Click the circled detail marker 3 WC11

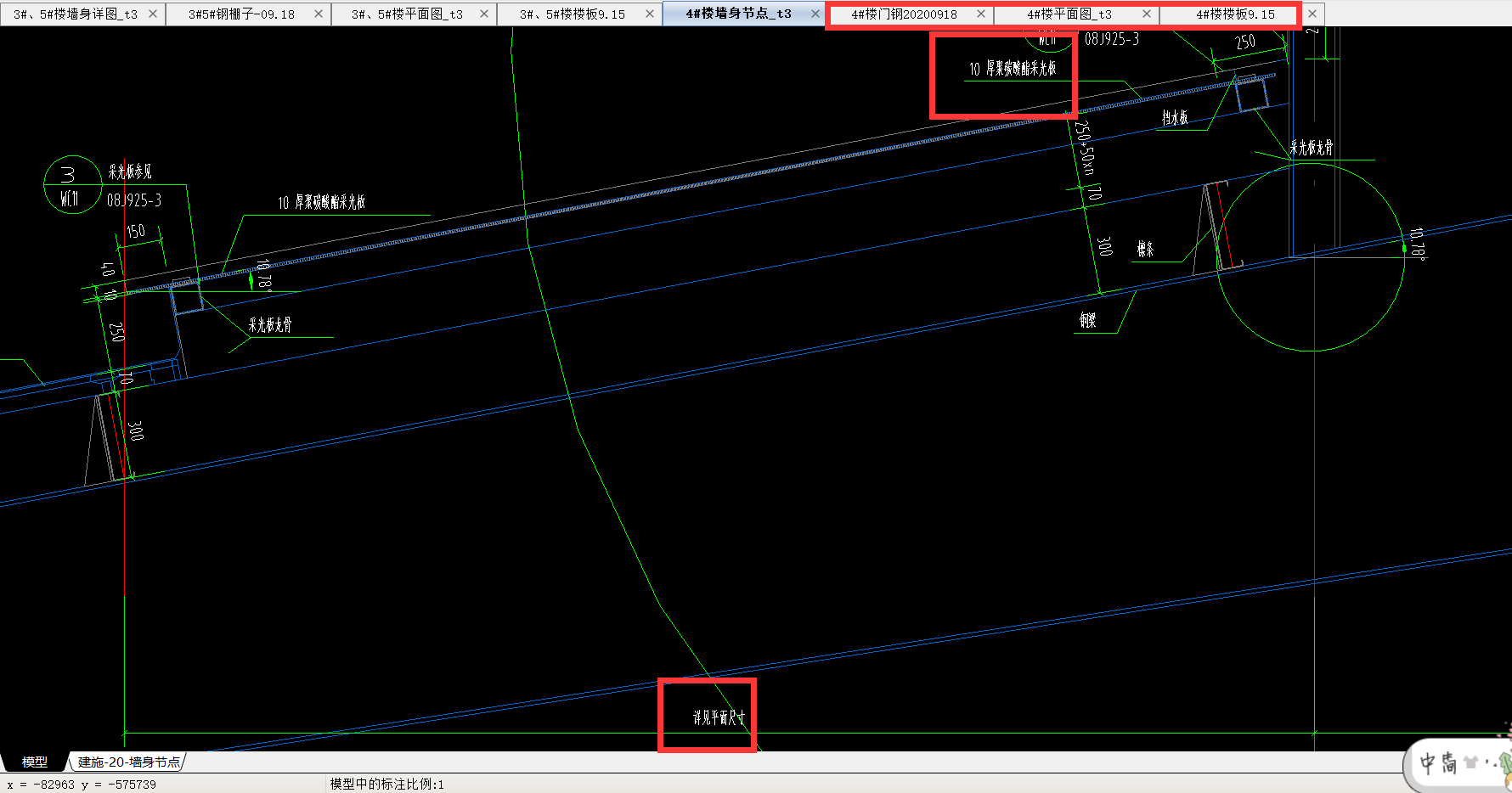coord(72,184)
